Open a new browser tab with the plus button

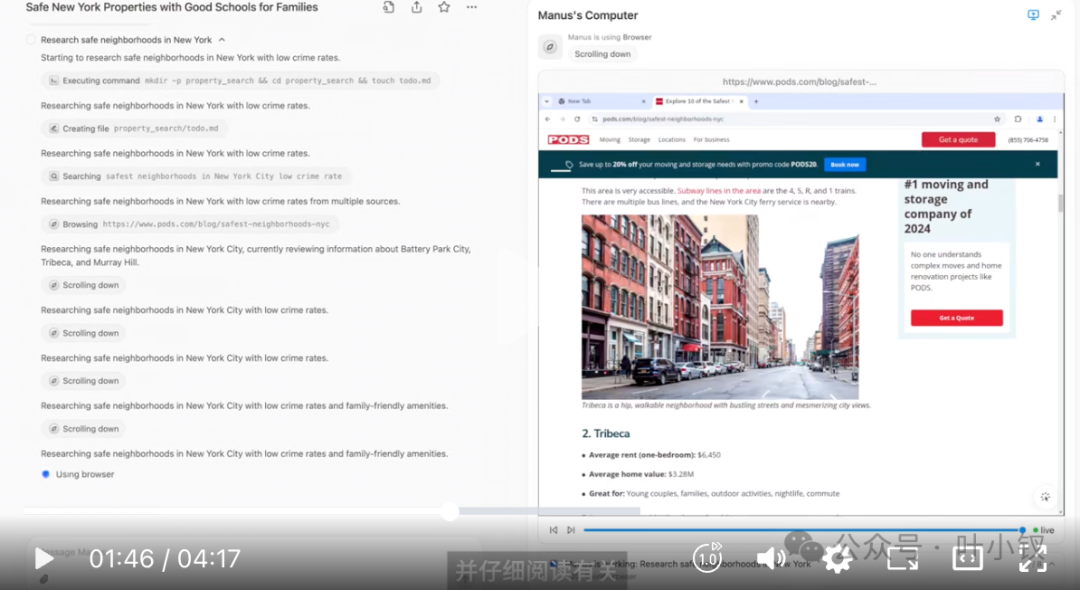coord(756,101)
